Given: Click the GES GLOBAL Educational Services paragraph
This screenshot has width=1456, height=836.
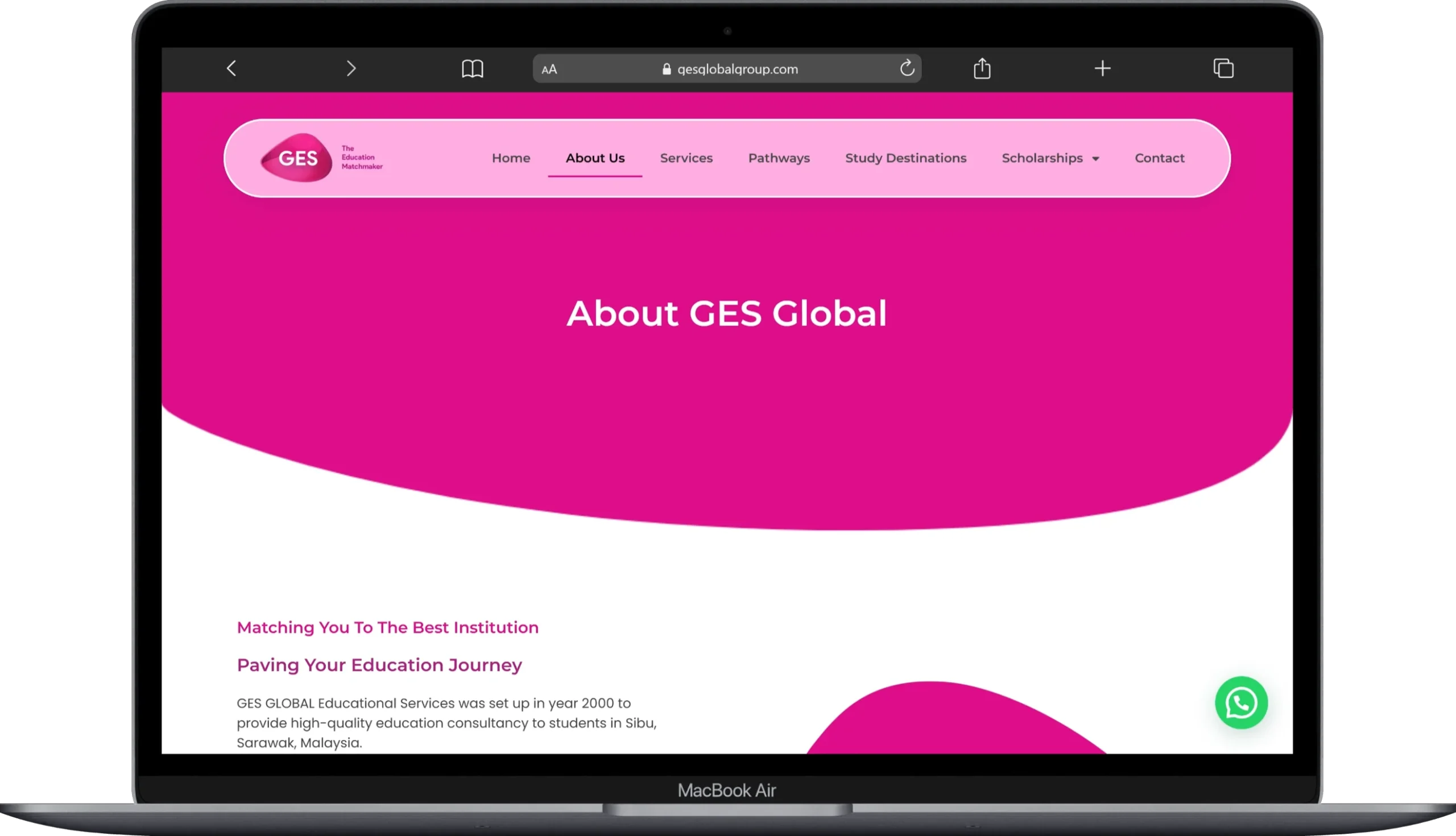Looking at the screenshot, I should click(x=446, y=722).
